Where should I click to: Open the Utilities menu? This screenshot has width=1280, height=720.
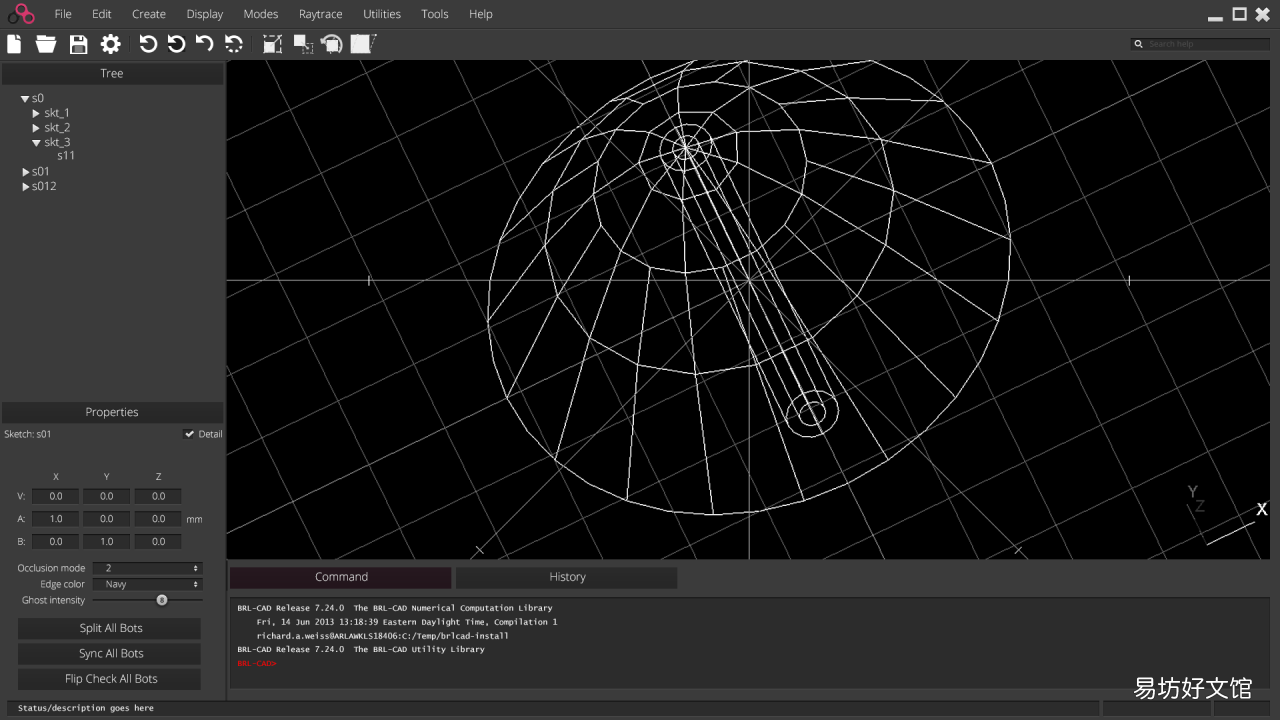tap(382, 14)
